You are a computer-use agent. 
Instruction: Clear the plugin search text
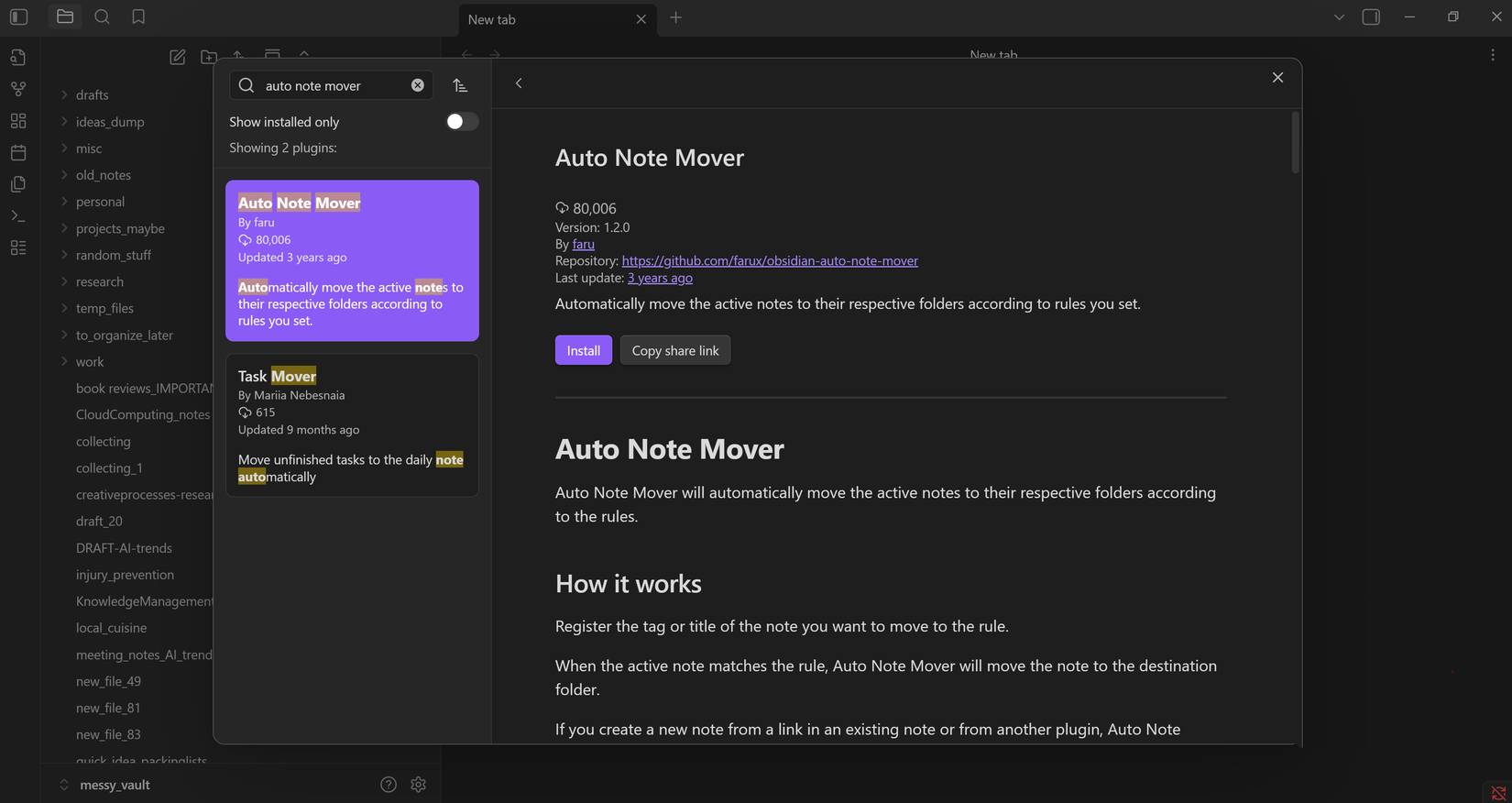[418, 85]
